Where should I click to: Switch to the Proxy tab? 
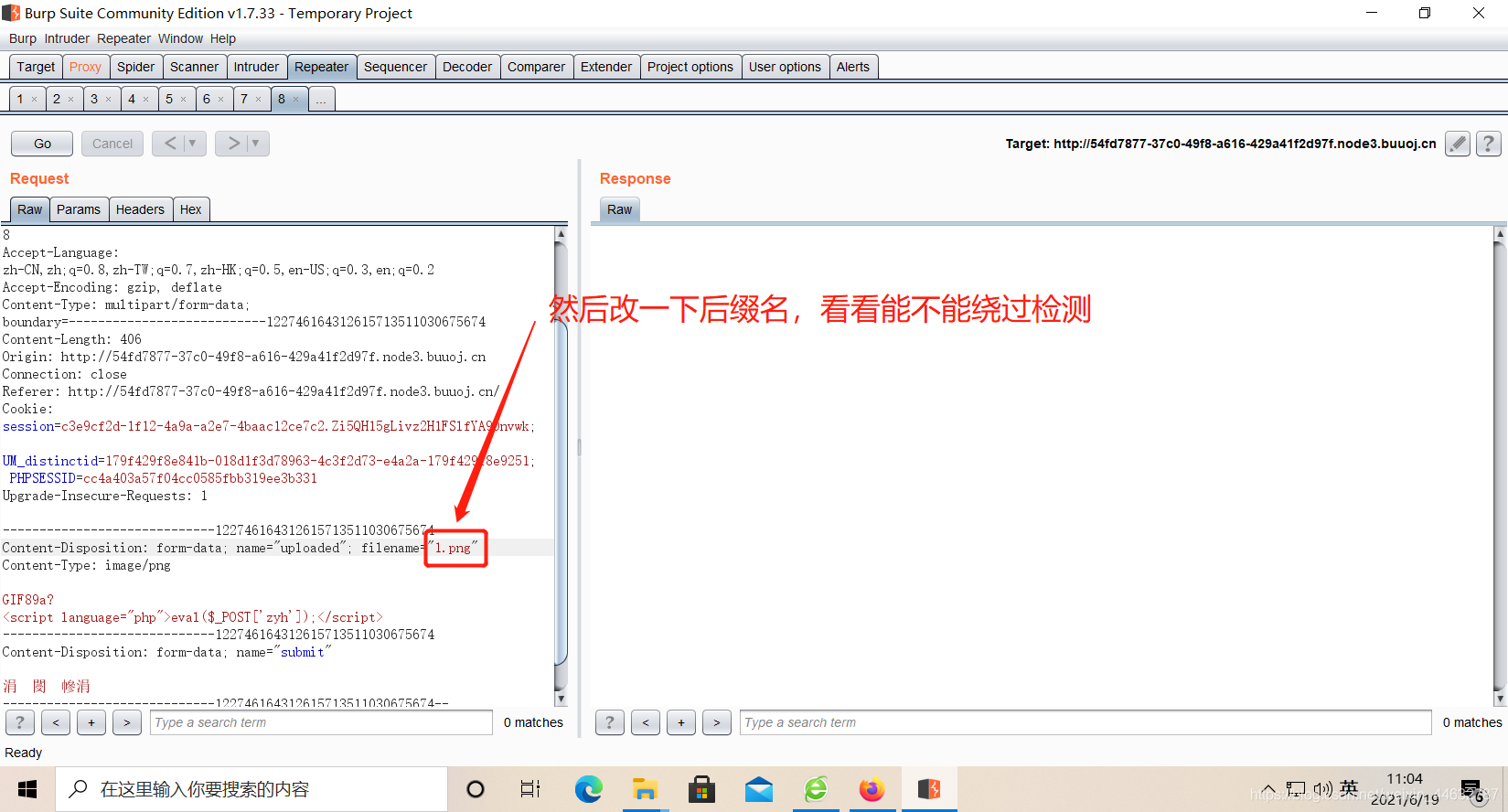[x=85, y=67]
